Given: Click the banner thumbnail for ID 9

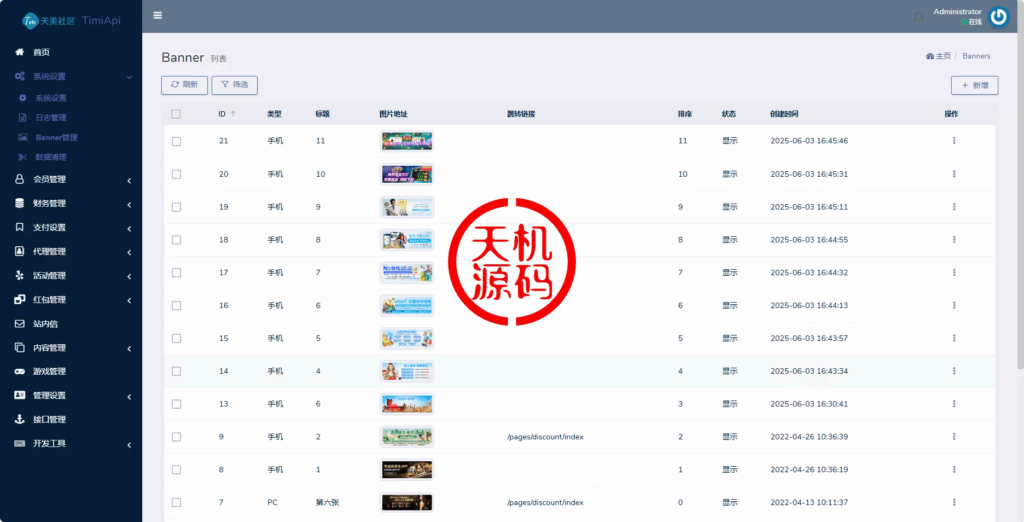Looking at the screenshot, I should point(407,437).
